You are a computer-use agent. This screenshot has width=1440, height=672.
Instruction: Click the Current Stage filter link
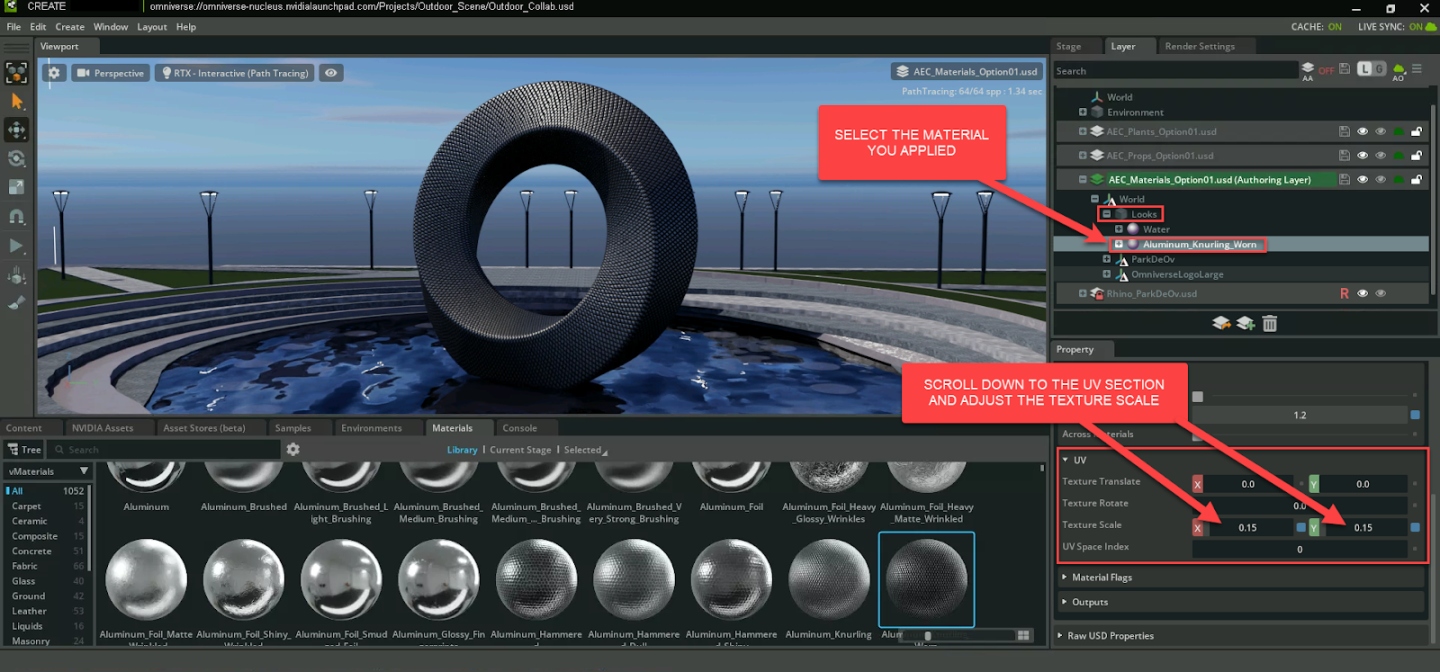520,450
